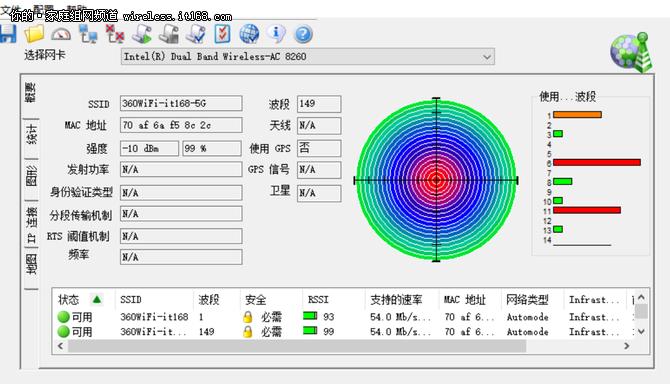The height and width of the screenshot is (384, 670).
Task: Open the yellow folder icon in the toolbar
Action: [x=34, y=34]
